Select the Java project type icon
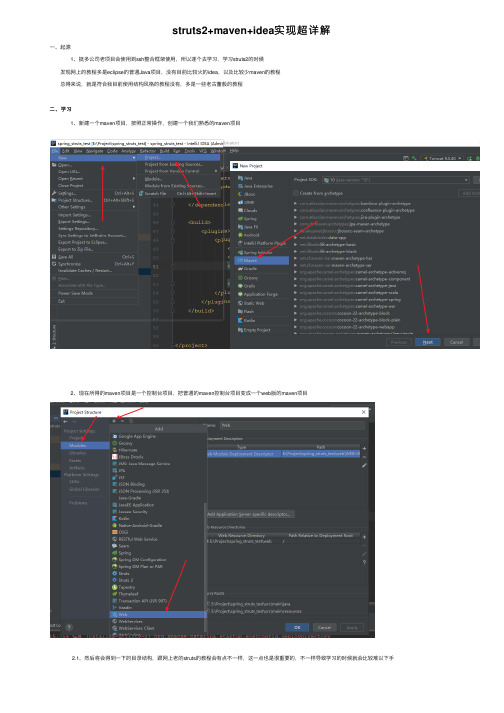Viewport: 504px width, 713px height. [x=240, y=178]
